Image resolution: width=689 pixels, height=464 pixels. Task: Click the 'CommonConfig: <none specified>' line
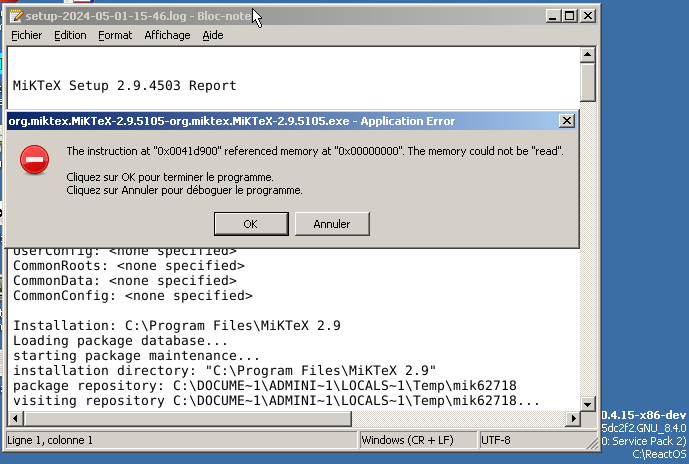[x=133, y=296]
